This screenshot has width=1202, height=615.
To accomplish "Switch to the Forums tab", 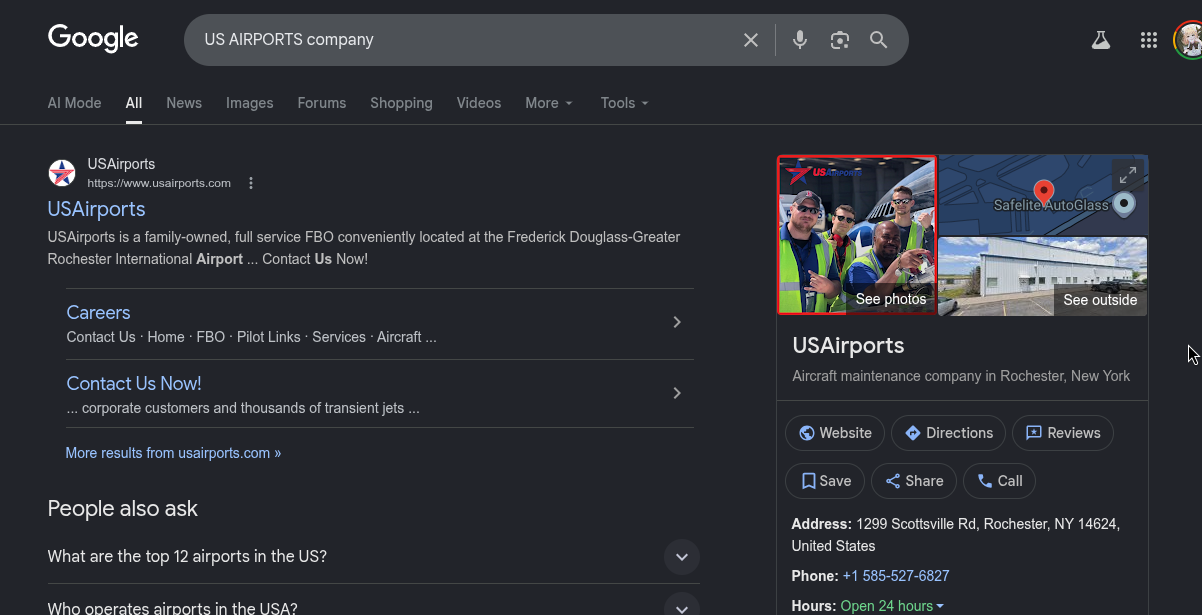I will [322, 103].
